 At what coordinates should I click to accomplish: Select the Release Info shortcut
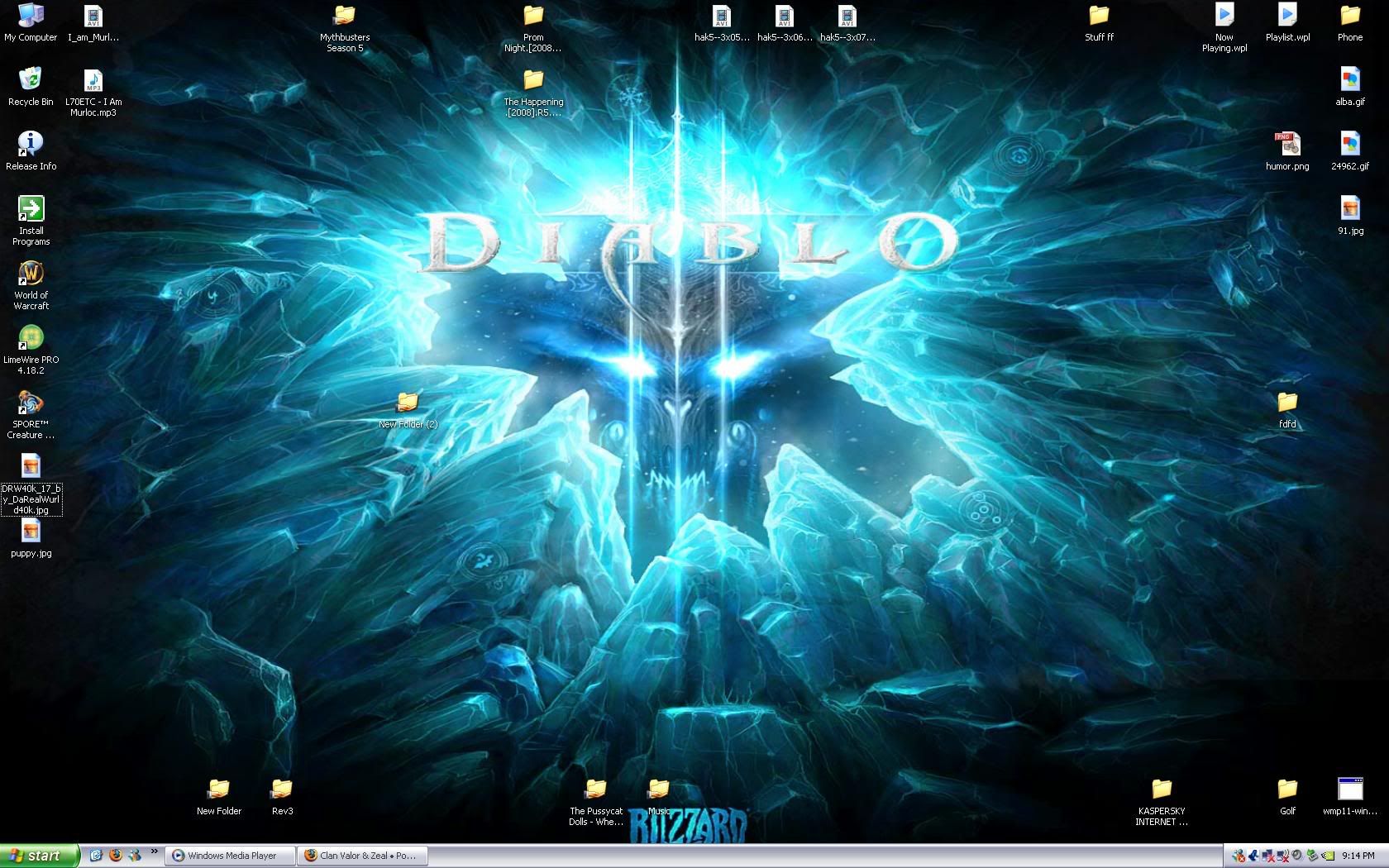coord(31,151)
